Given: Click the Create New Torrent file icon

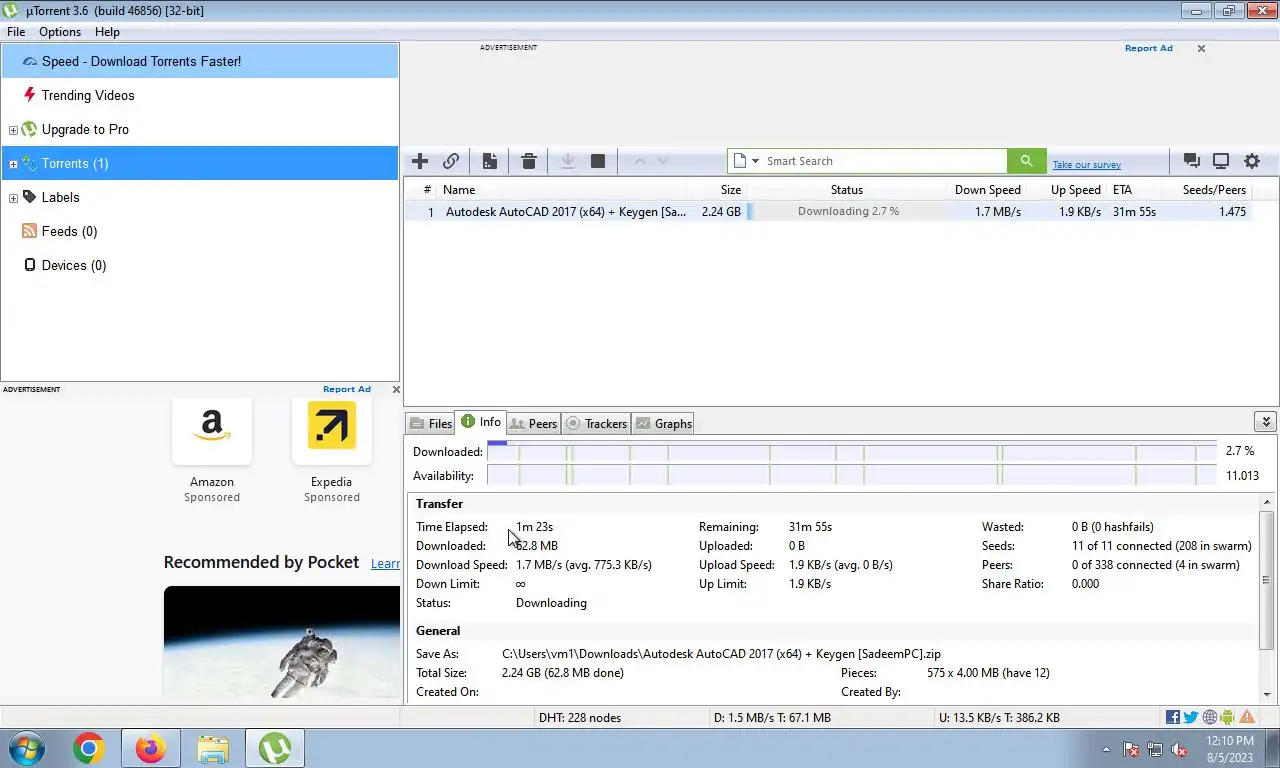Looking at the screenshot, I should click(490, 161).
